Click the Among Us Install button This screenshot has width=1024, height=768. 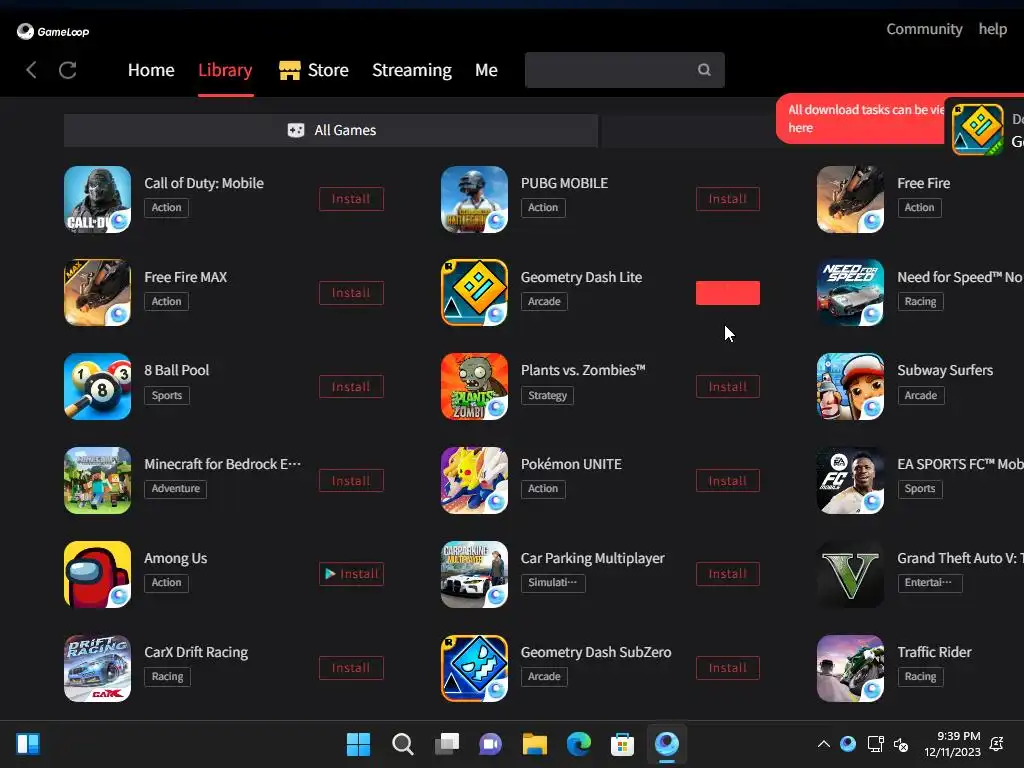[x=351, y=573]
